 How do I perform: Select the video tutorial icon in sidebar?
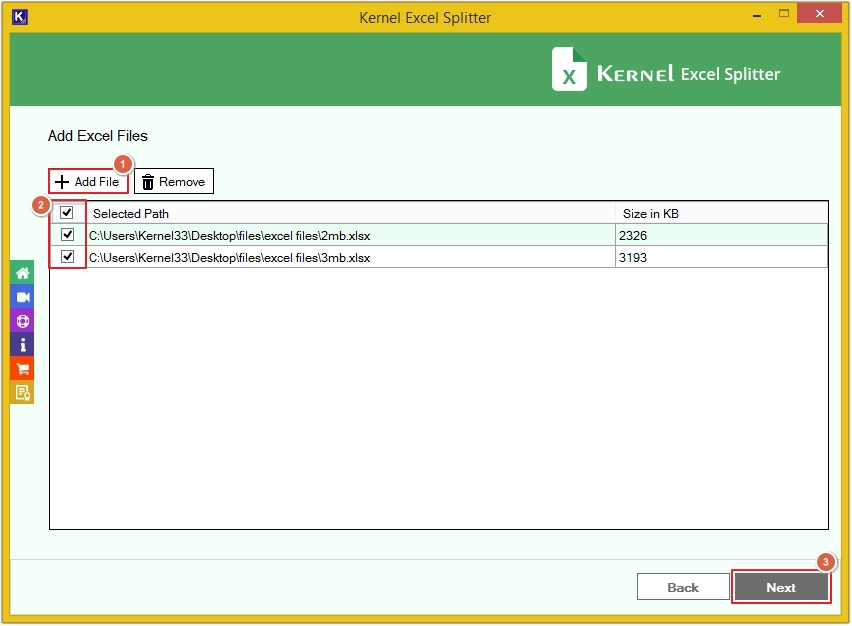pyautogui.click(x=20, y=296)
